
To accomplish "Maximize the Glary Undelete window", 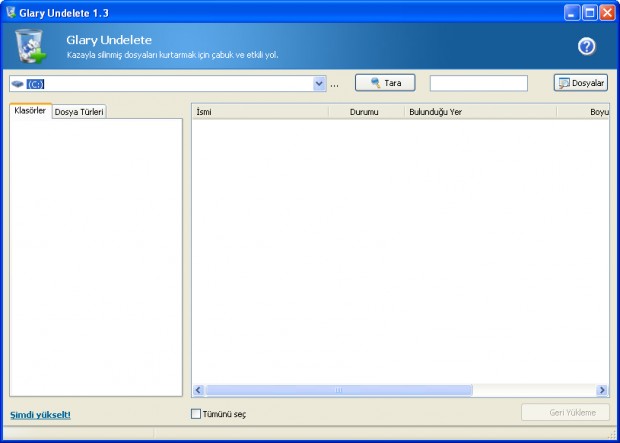I will 589,13.
